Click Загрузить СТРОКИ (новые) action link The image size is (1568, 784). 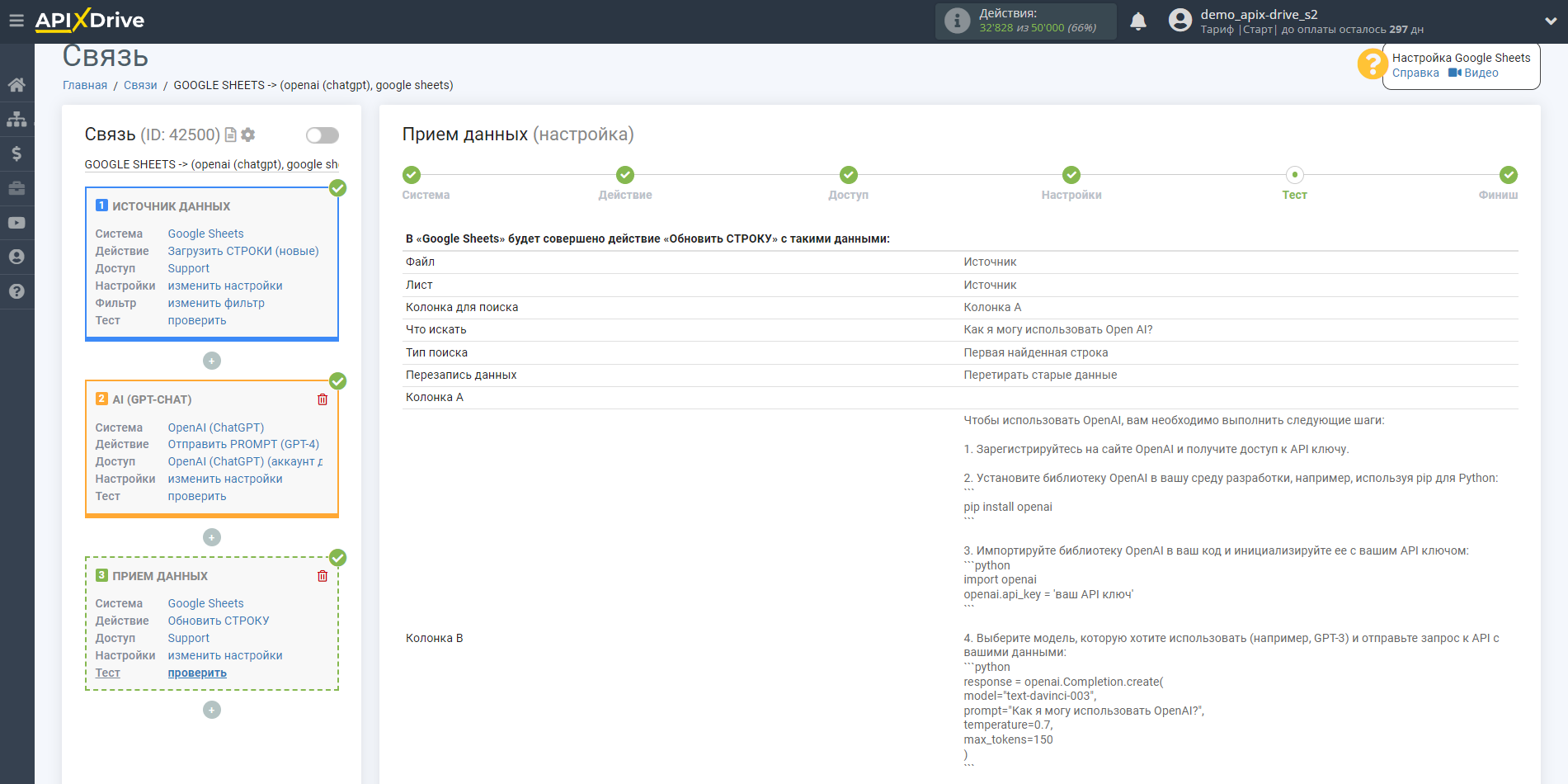243,251
